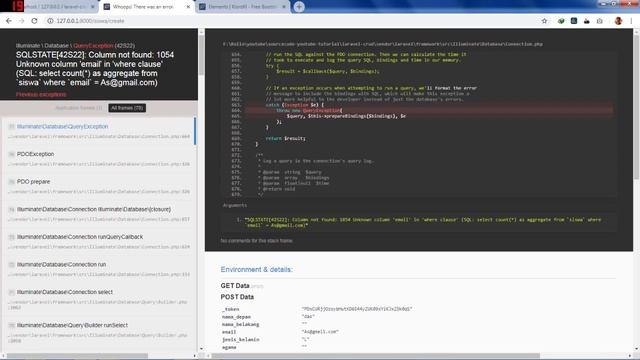Click the down arrow of left panel scrollbar
Screen dimensions: 640x360
click(201, 349)
